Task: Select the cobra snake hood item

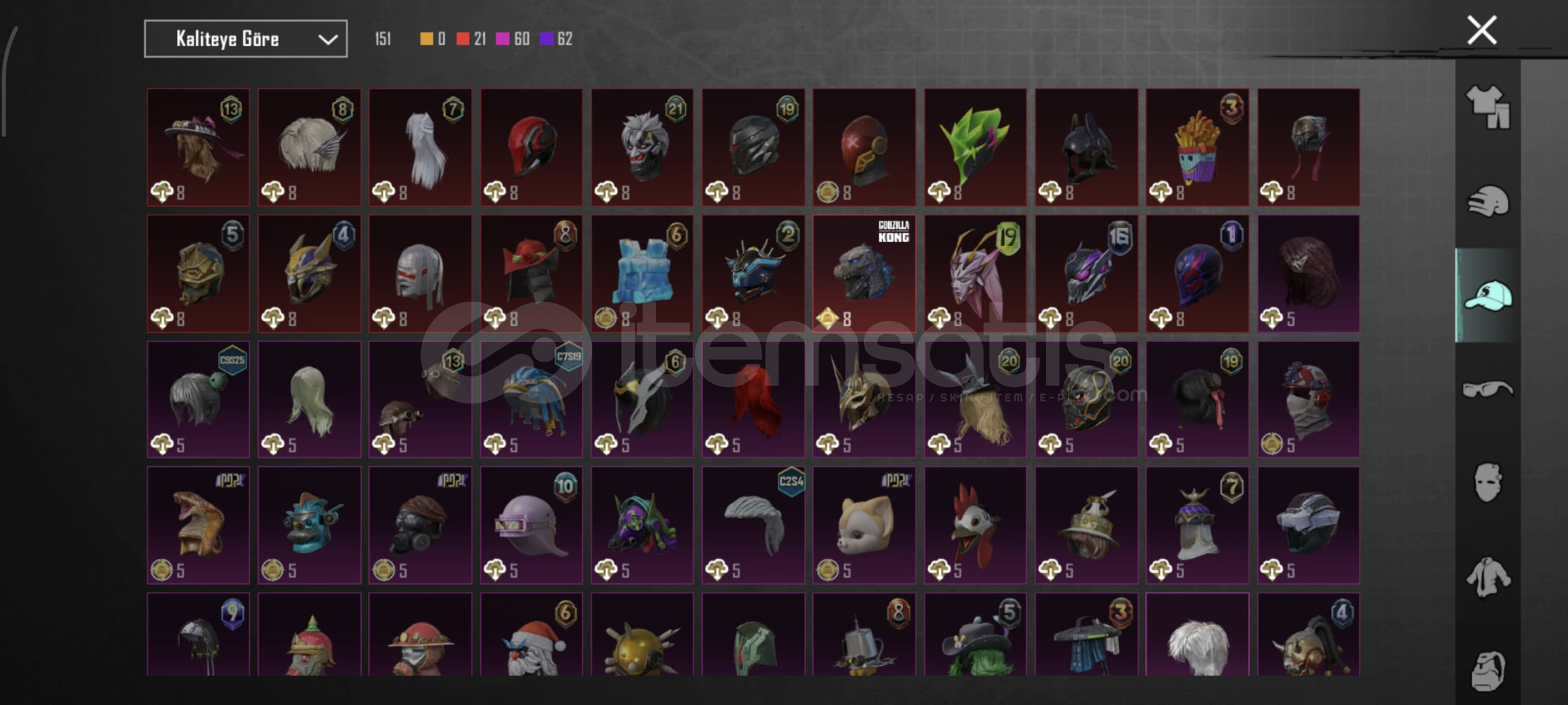Action: click(x=198, y=525)
